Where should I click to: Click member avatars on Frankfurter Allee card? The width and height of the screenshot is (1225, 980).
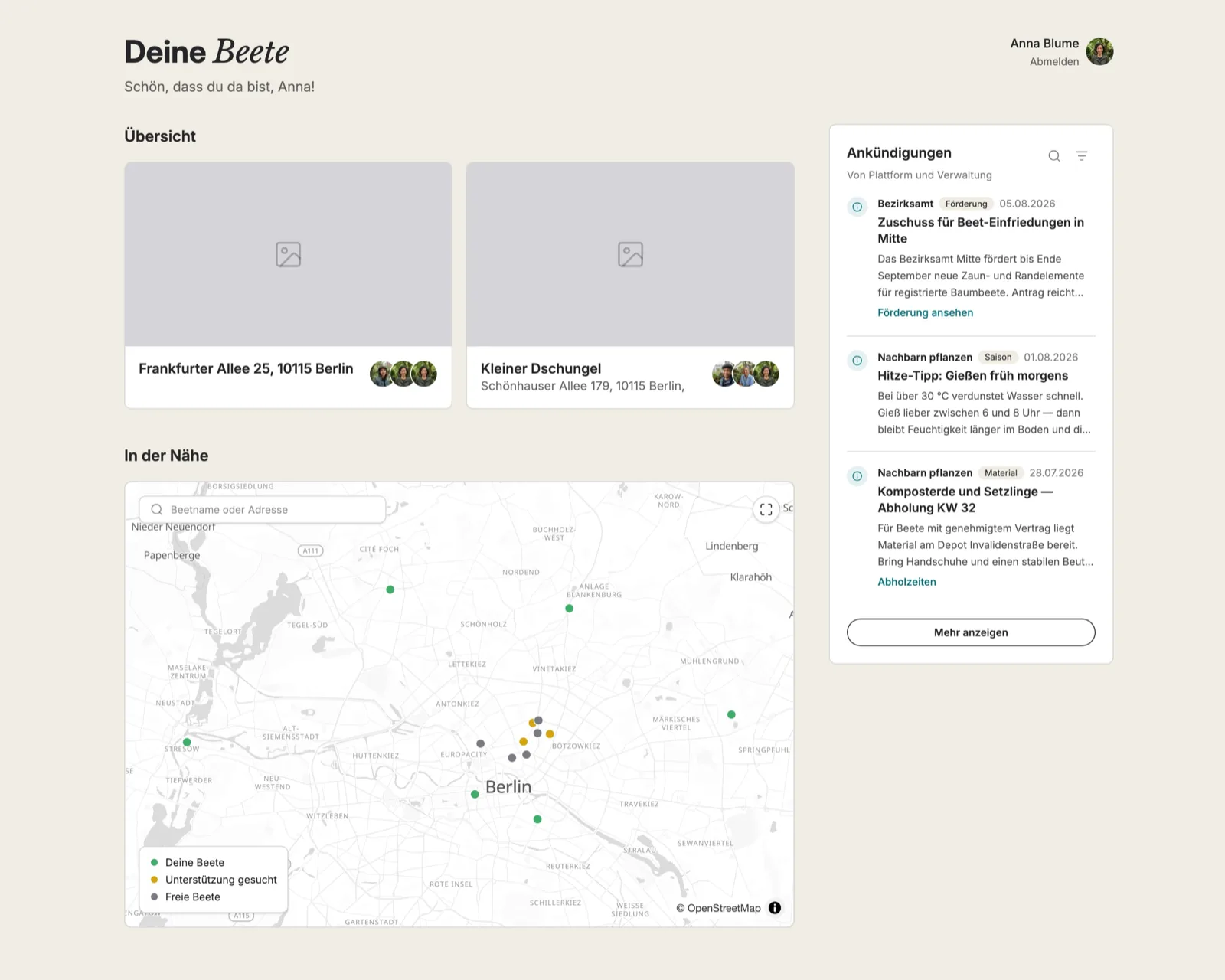403,374
